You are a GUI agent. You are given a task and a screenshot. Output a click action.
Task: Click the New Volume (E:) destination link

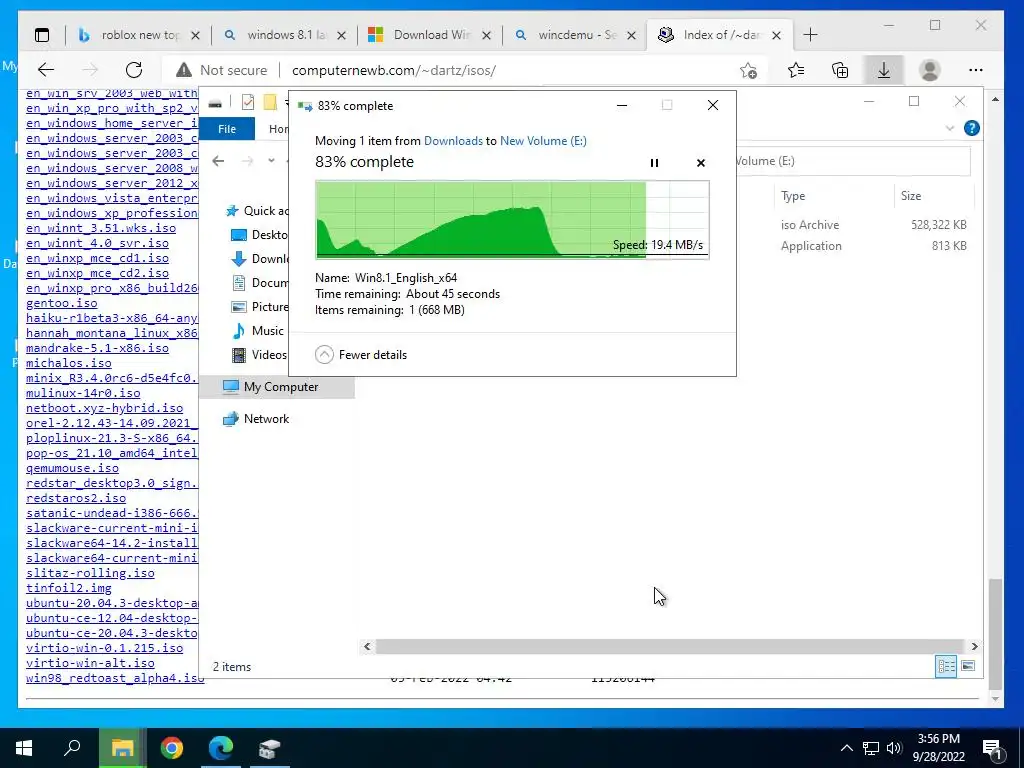(x=543, y=140)
